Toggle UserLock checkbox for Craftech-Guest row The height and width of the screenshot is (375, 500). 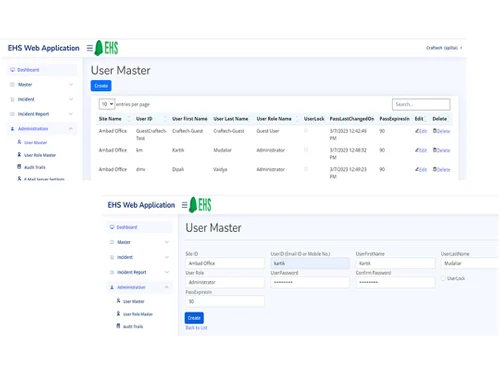click(306, 131)
